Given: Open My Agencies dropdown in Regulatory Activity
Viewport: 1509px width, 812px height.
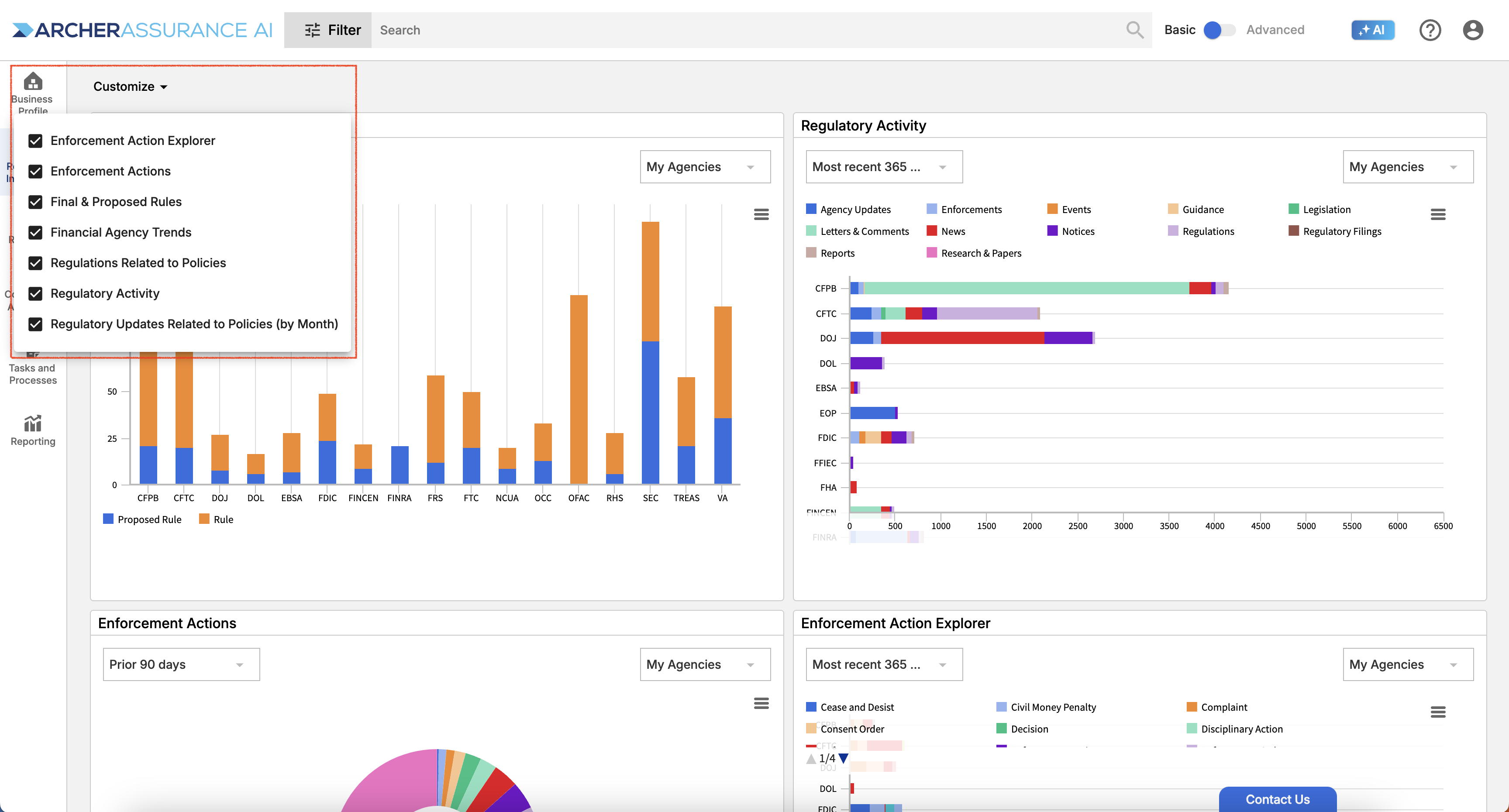Looking at the screenshot, I should click(x=1408, y=167).
